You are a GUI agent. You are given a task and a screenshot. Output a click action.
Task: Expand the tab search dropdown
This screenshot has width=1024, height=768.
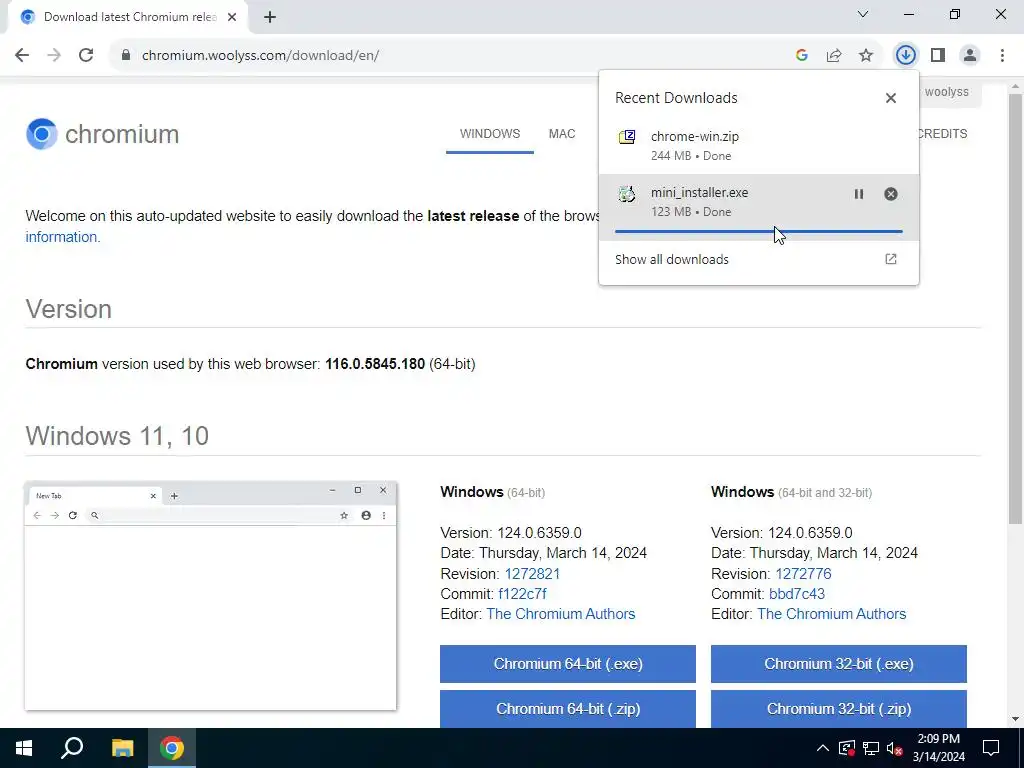[863, 14]
